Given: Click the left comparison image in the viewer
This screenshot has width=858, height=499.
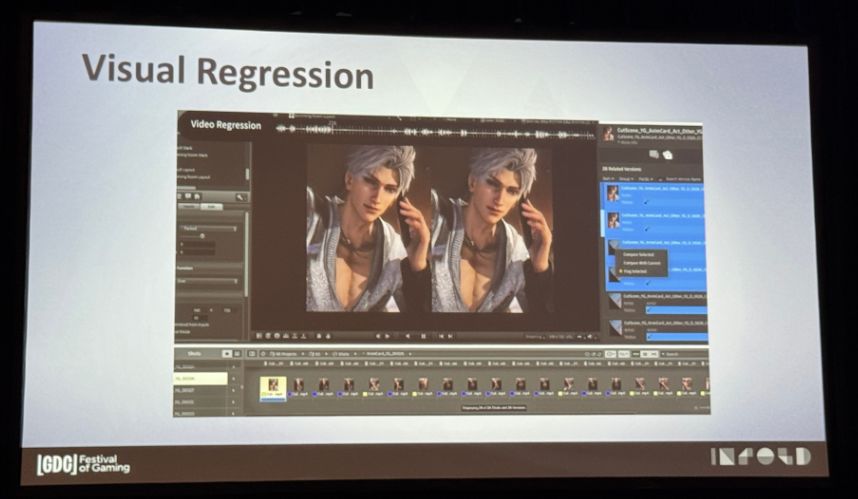Looking at the screenshot, I should pos(361,229).
